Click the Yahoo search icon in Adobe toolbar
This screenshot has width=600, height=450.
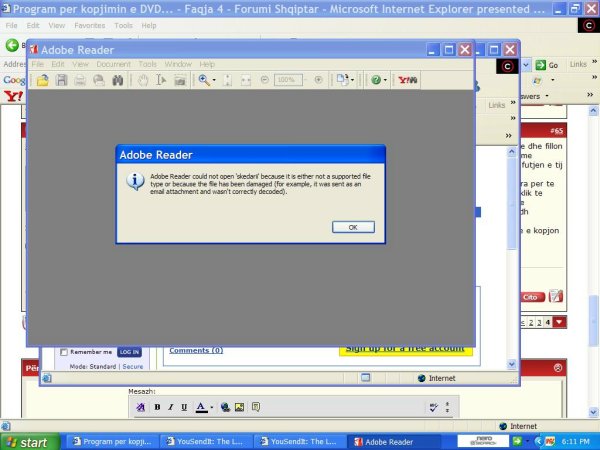408,80
